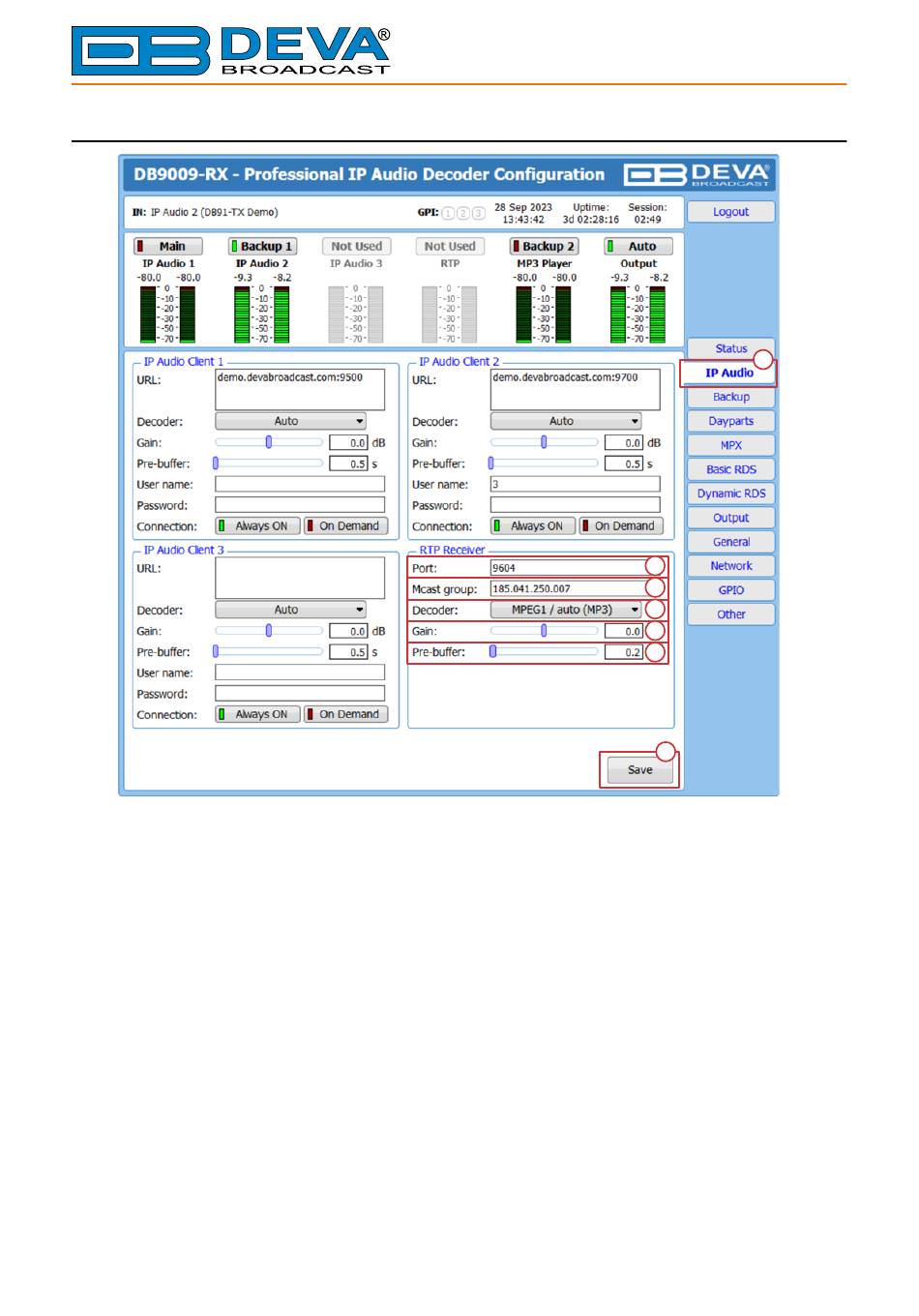Open the General tab

tap(731, 542)
